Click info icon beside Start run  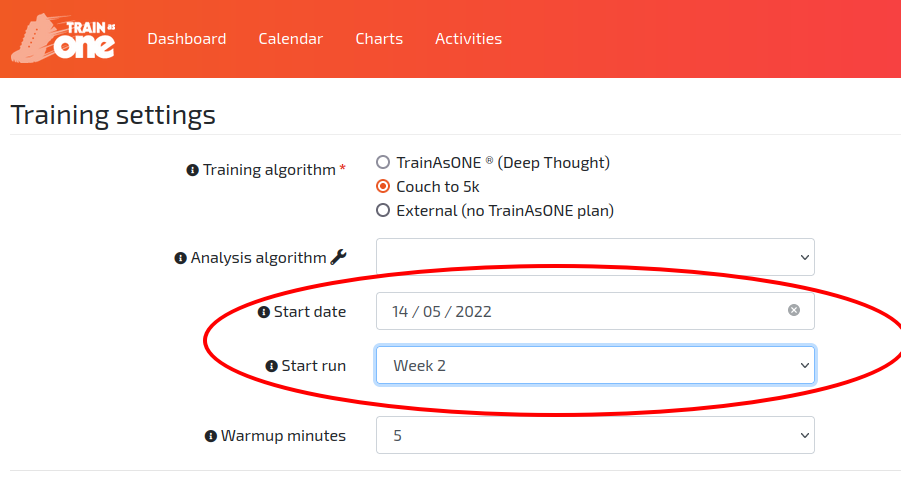point(271,366)
